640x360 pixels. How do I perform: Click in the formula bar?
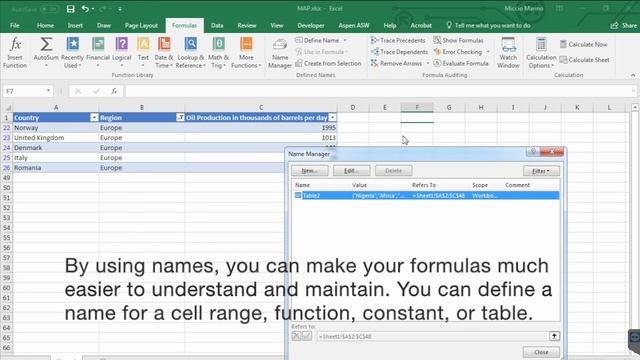click(378, 91)
